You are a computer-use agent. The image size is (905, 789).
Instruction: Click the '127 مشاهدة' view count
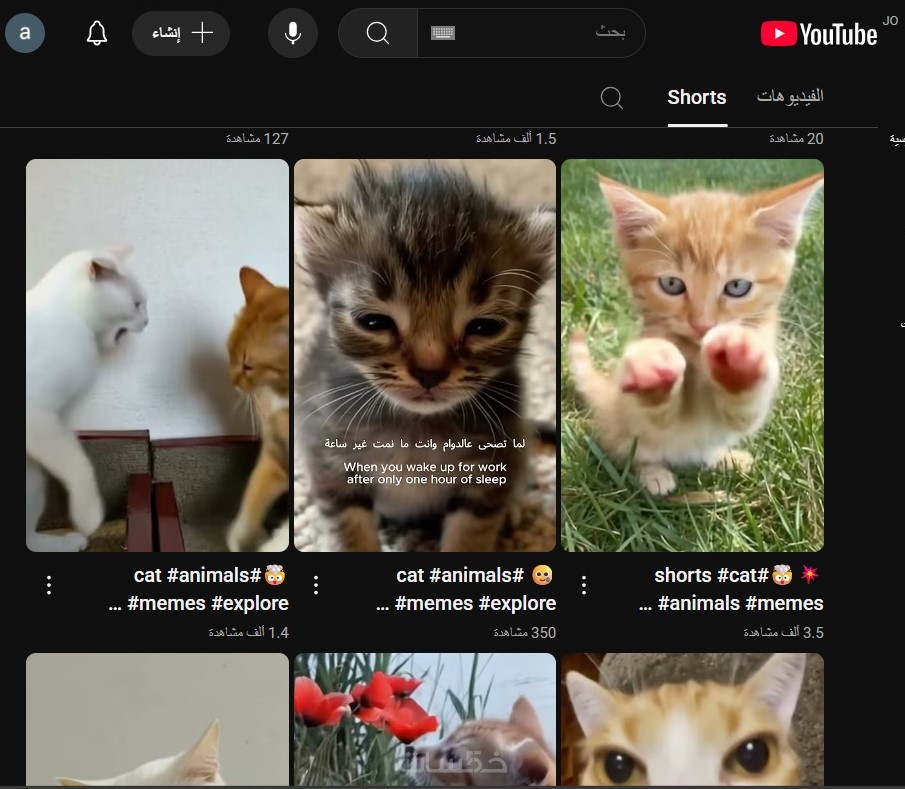pos(257,139)
